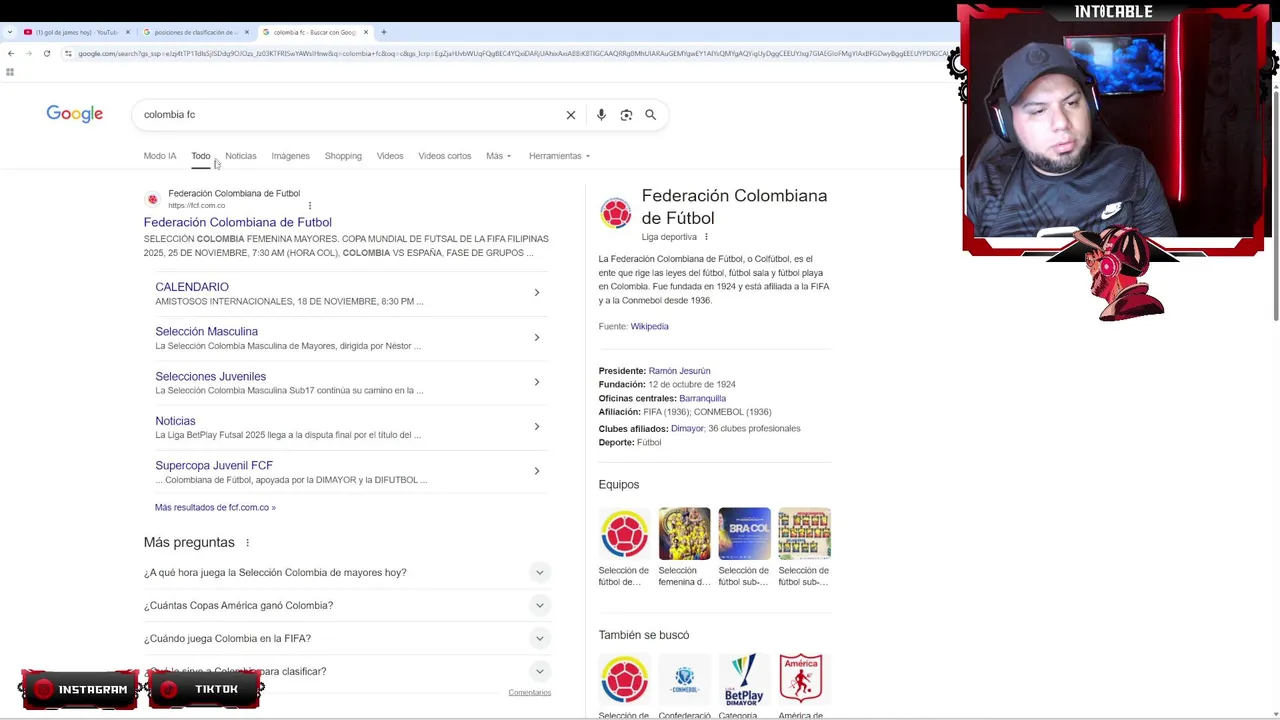
Task: Open Federación Colombiana de Futbol result title
Action: (238, 223)
